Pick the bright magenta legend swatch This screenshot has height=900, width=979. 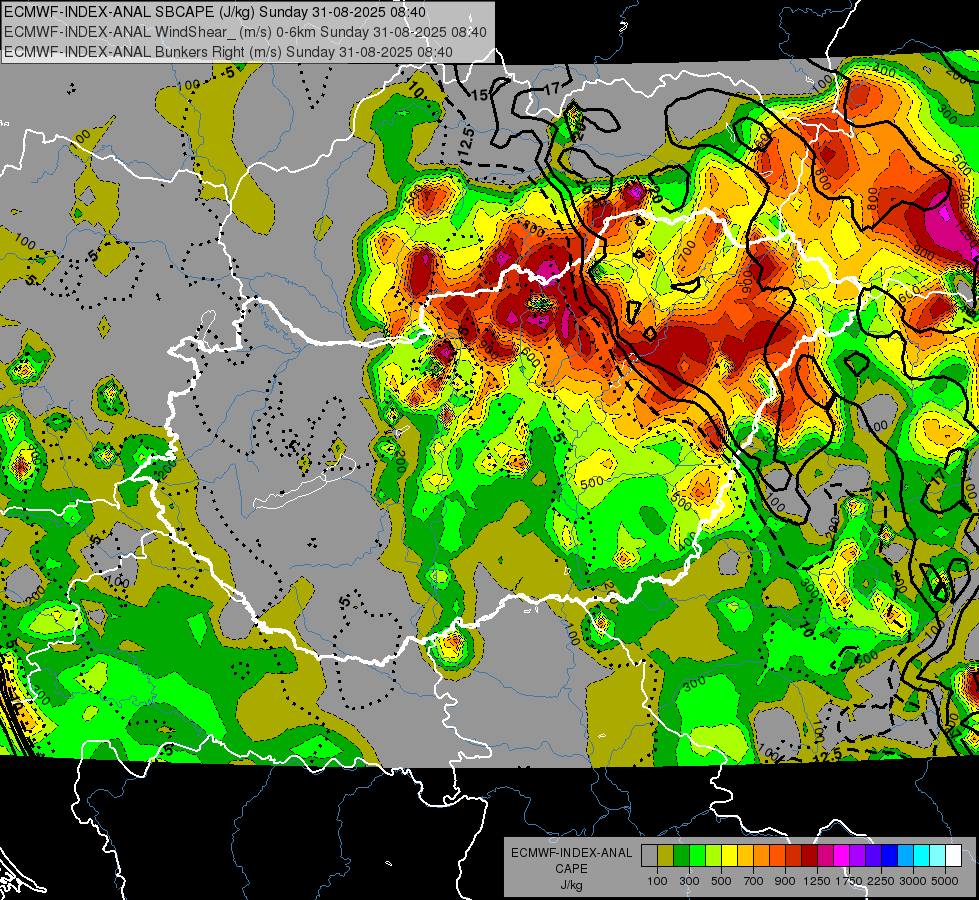(x=842, y=855)
